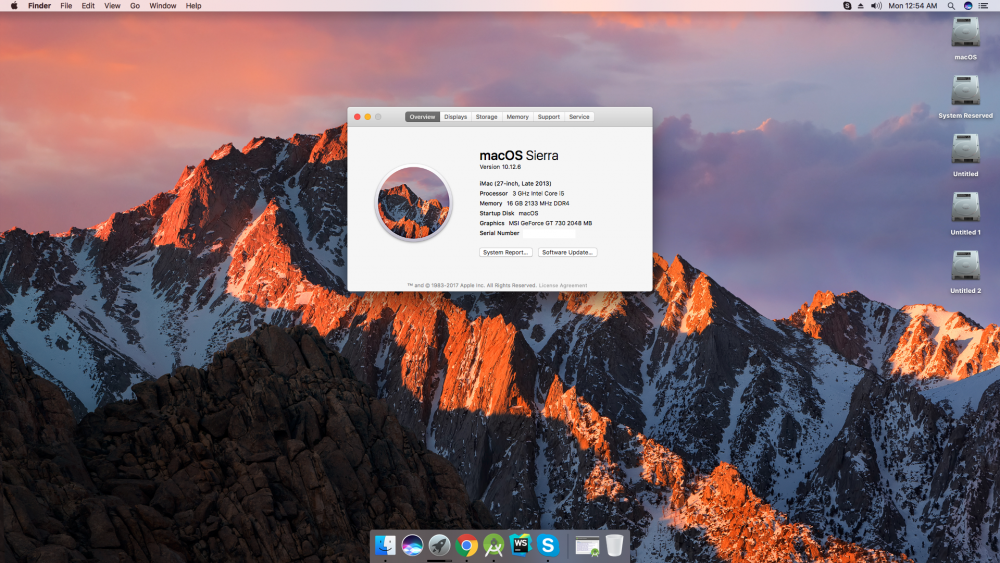Image resolution: width=1000 pixels, height=563 pixels.
Task: Open the Apple menu
Action: [14, 6]
